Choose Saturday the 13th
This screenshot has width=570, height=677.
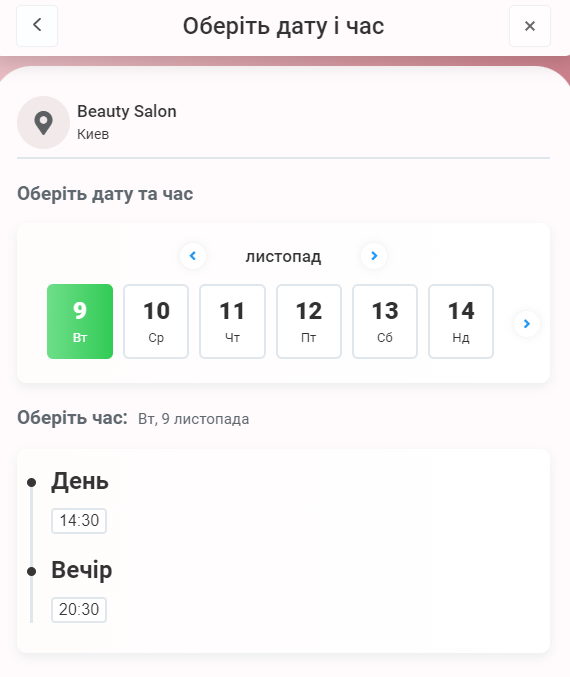[385, 321]
